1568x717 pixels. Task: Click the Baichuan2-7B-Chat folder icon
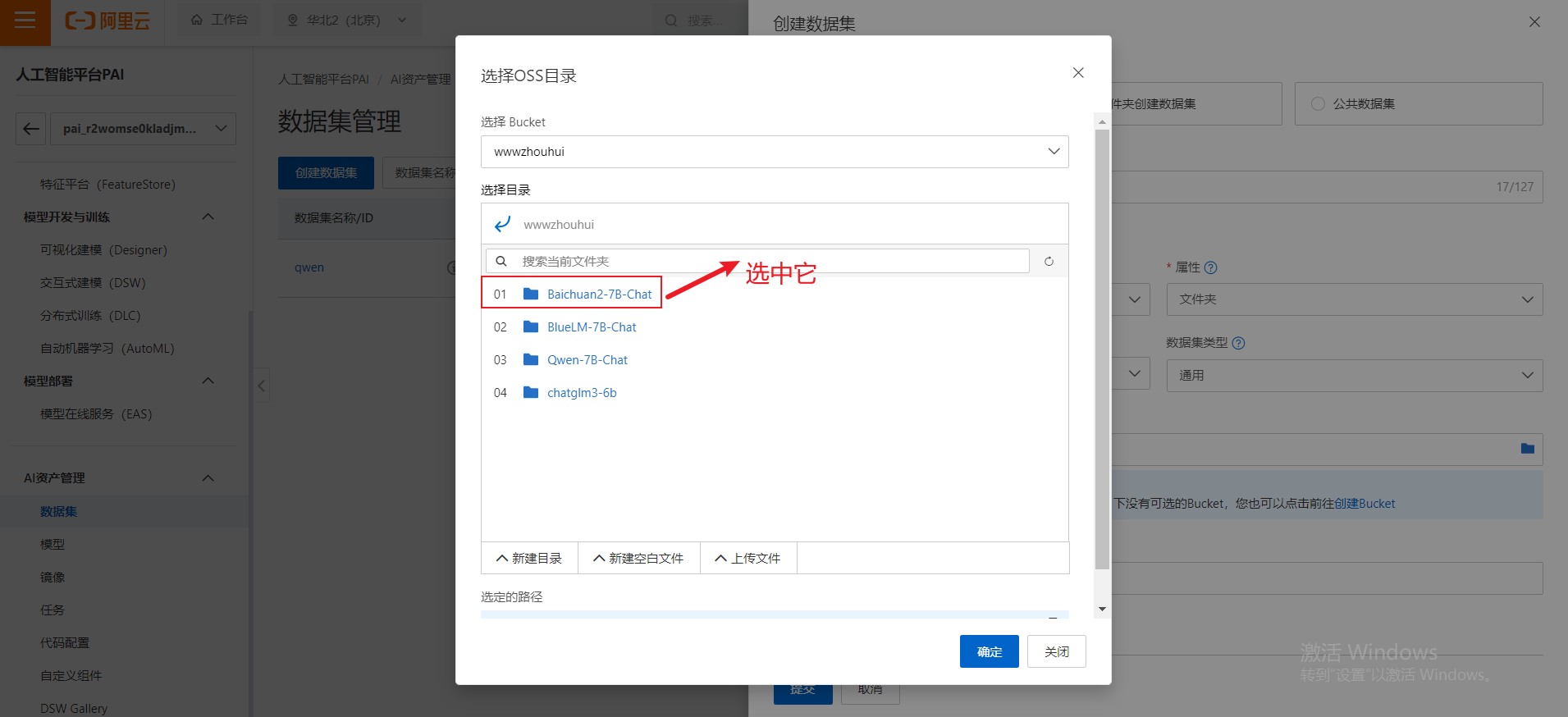tap(531, 294)
